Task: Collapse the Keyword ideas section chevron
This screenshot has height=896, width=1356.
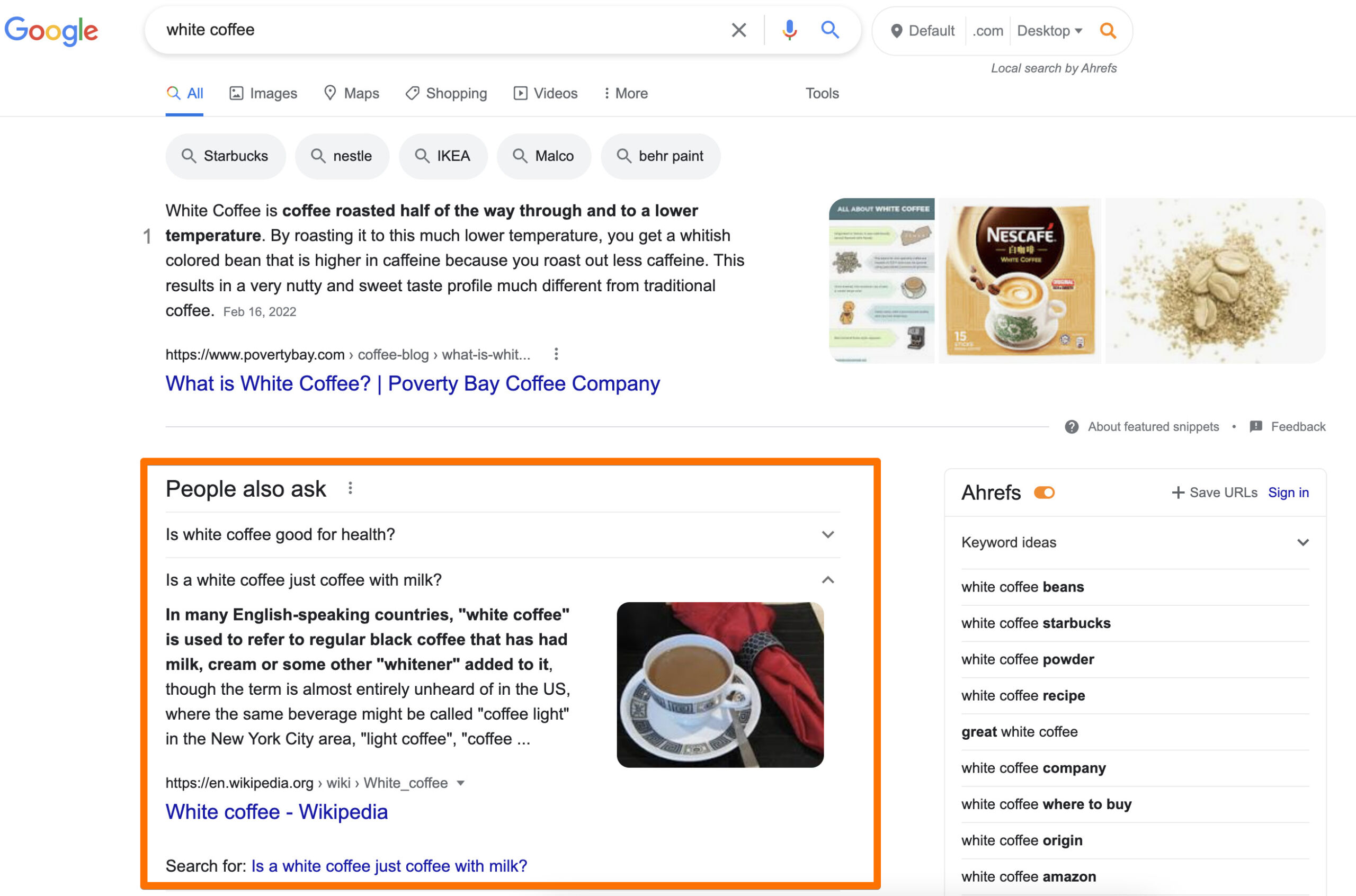Action: (x=1303, y=542)
